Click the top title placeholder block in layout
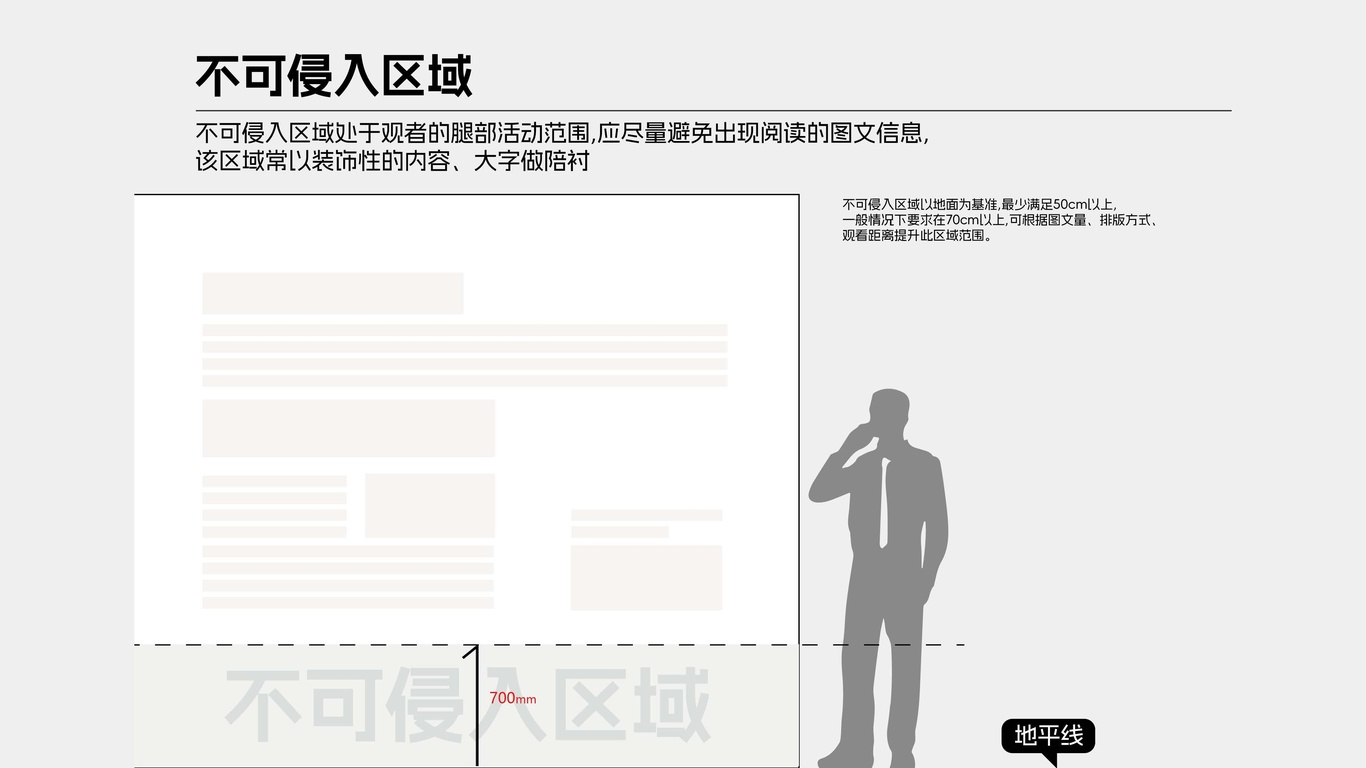The height and width of the screenshot is (768, 1366). coord(333,293)
